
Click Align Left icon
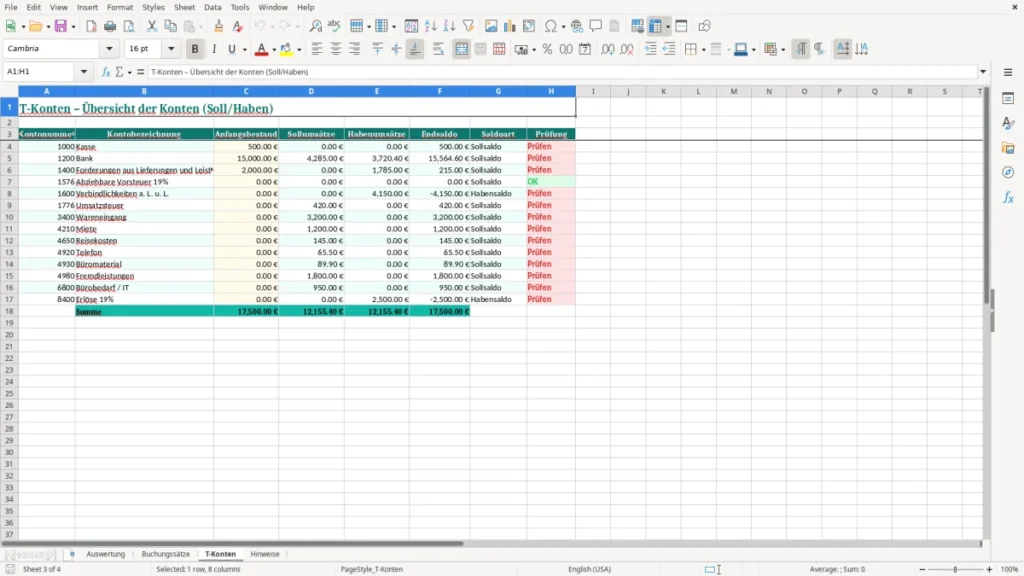317,49
